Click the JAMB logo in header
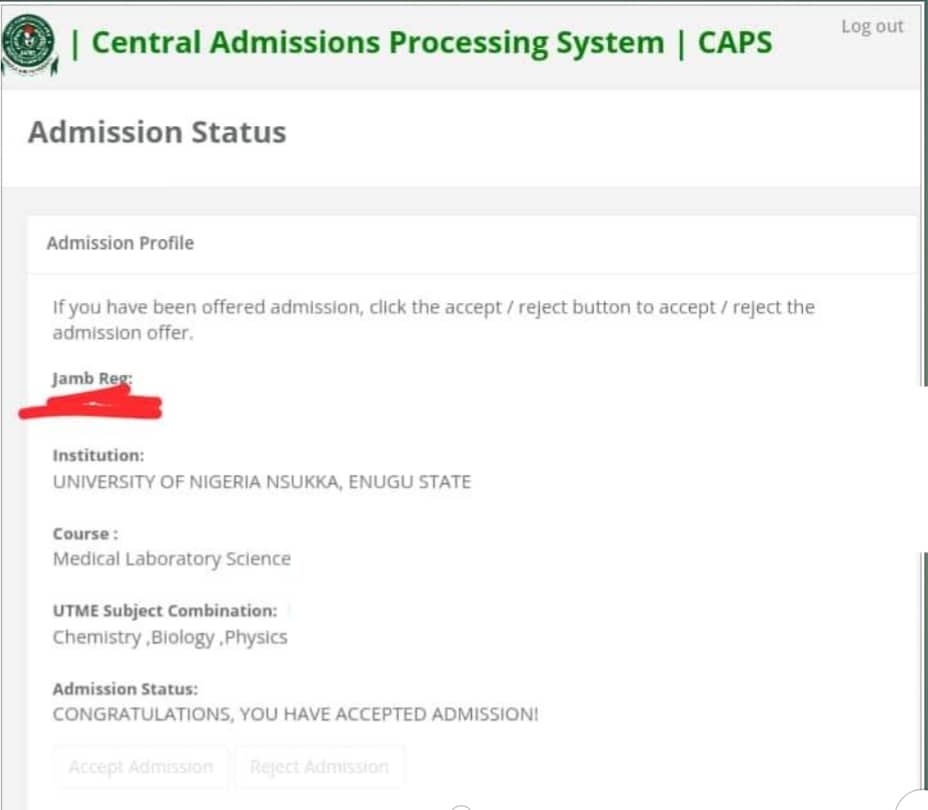 (30, 43)
